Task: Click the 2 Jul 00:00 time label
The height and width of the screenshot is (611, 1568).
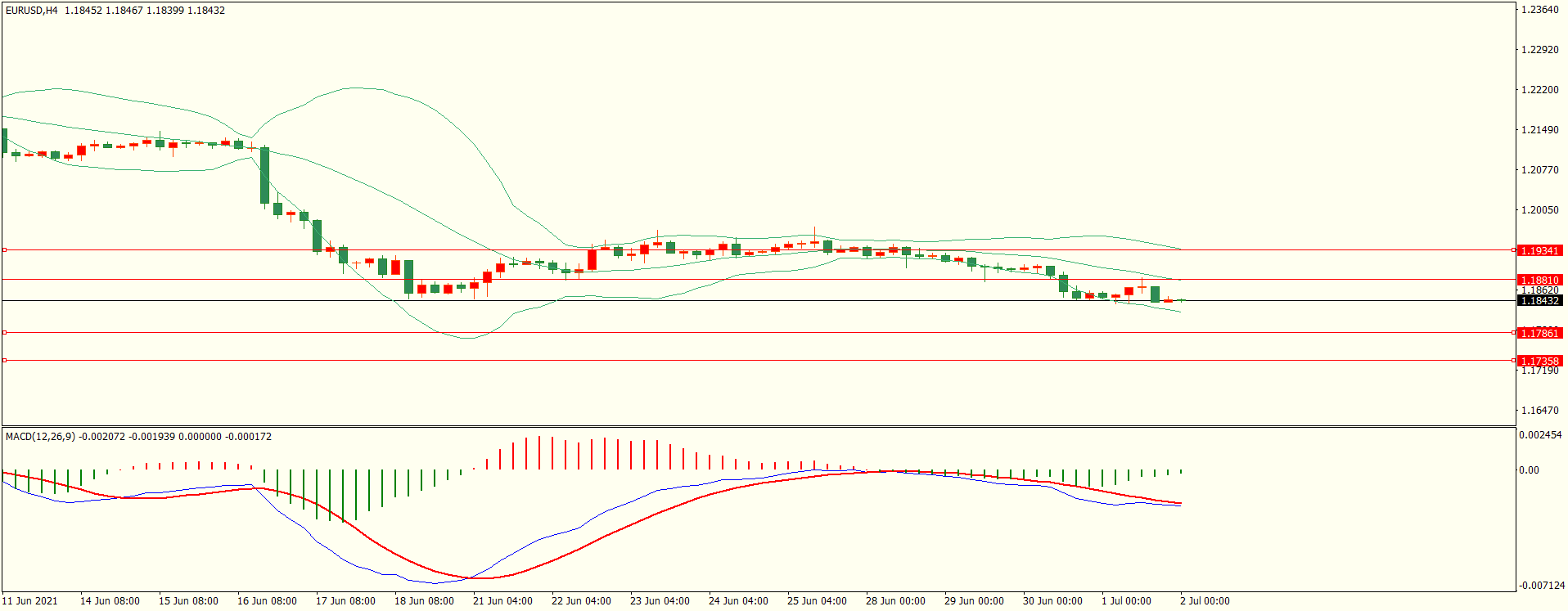Action: [1205, 601]
